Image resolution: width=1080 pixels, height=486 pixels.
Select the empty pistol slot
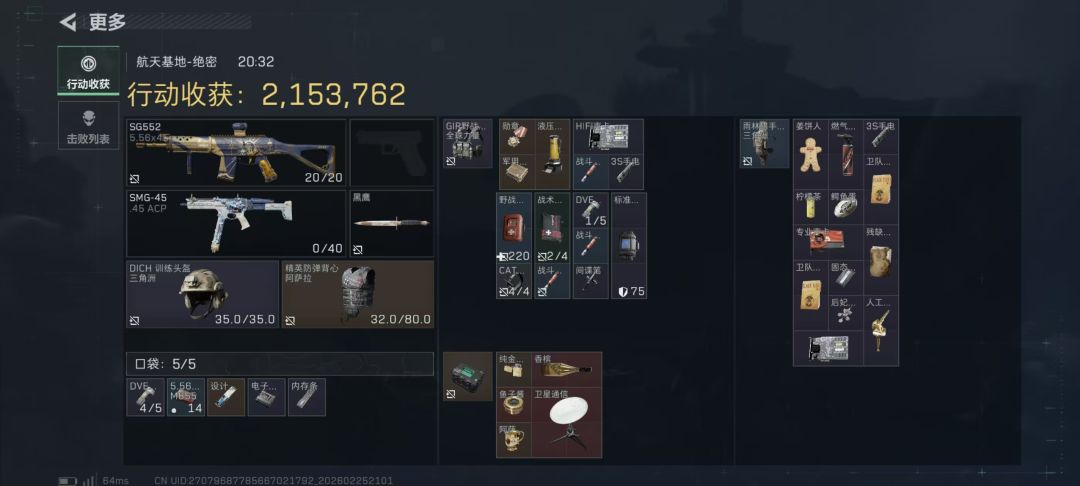coord(392,153)
